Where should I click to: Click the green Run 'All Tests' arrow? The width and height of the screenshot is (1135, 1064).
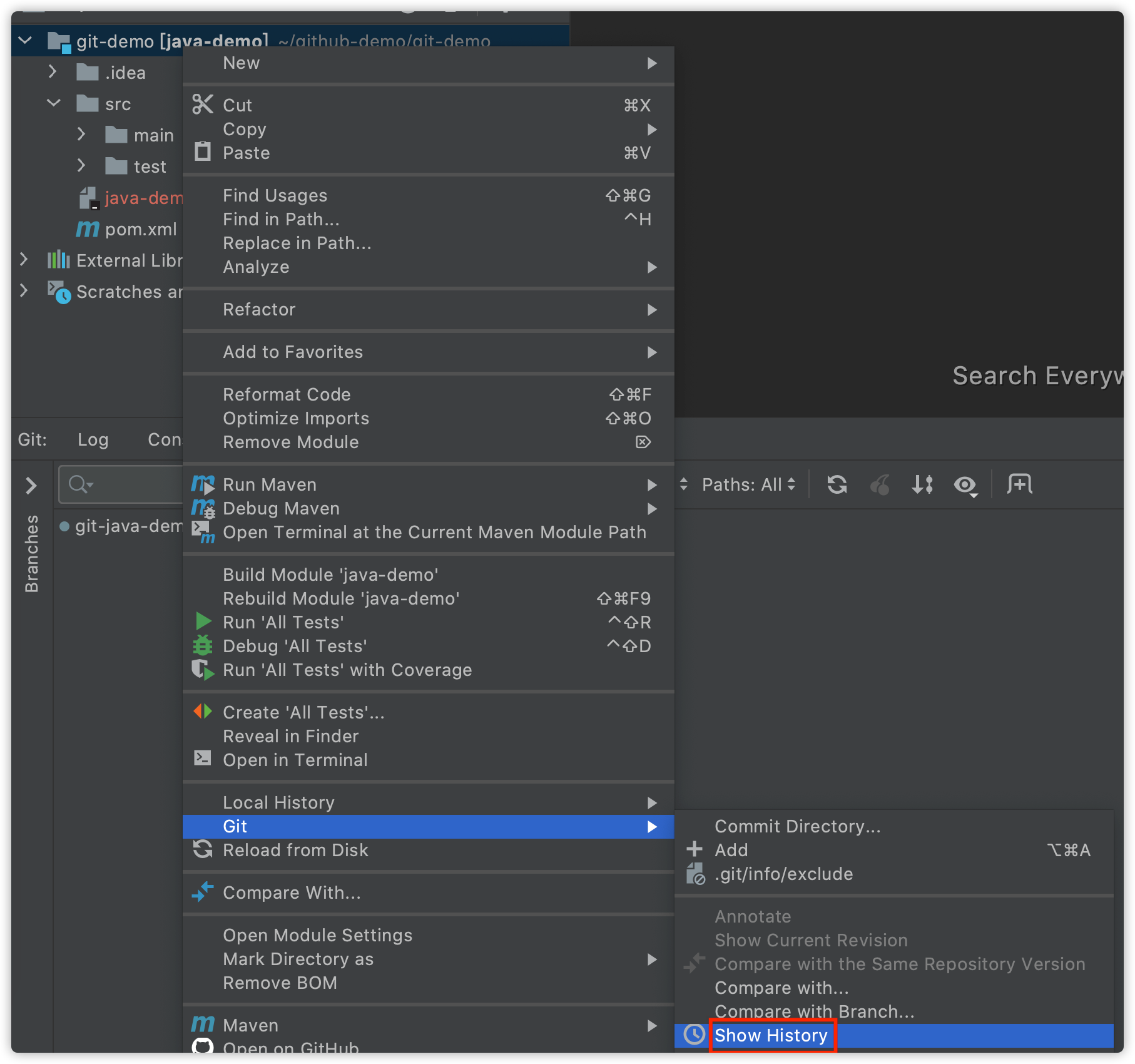[203, 622]
